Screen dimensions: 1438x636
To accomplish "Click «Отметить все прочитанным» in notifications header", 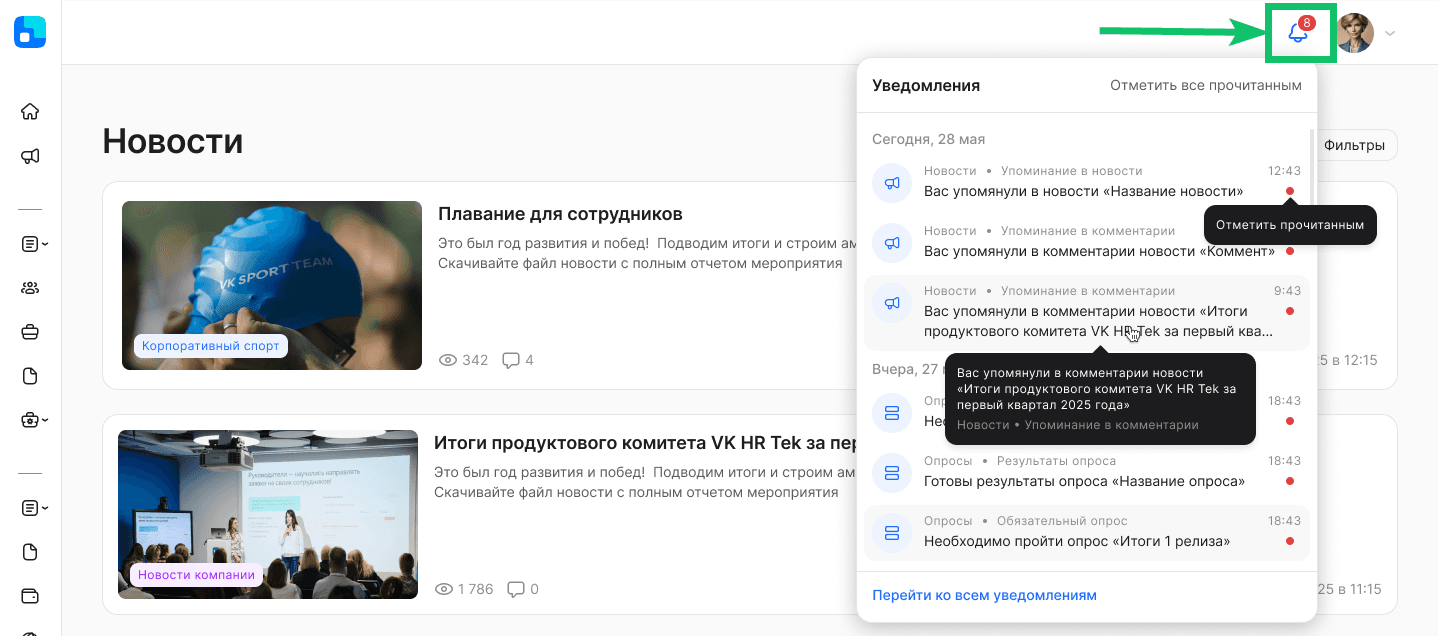I will [1206, 85].
